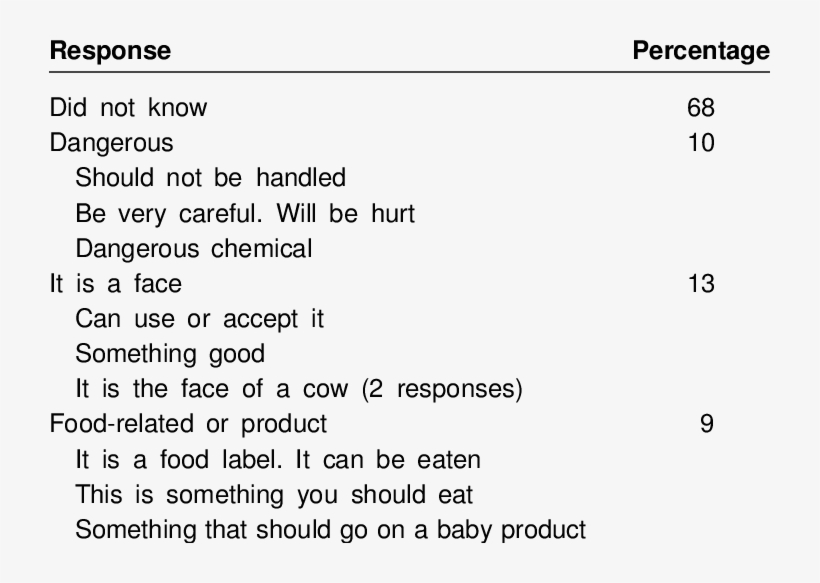Click the "Response" column header
Screen dimensions: 820x583
click(x=110, y=50)
